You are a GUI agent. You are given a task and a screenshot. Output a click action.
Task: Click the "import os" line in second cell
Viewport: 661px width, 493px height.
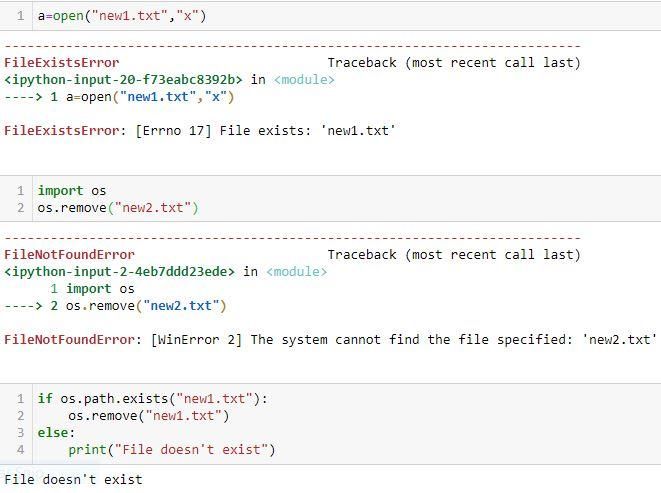[72, 191]
